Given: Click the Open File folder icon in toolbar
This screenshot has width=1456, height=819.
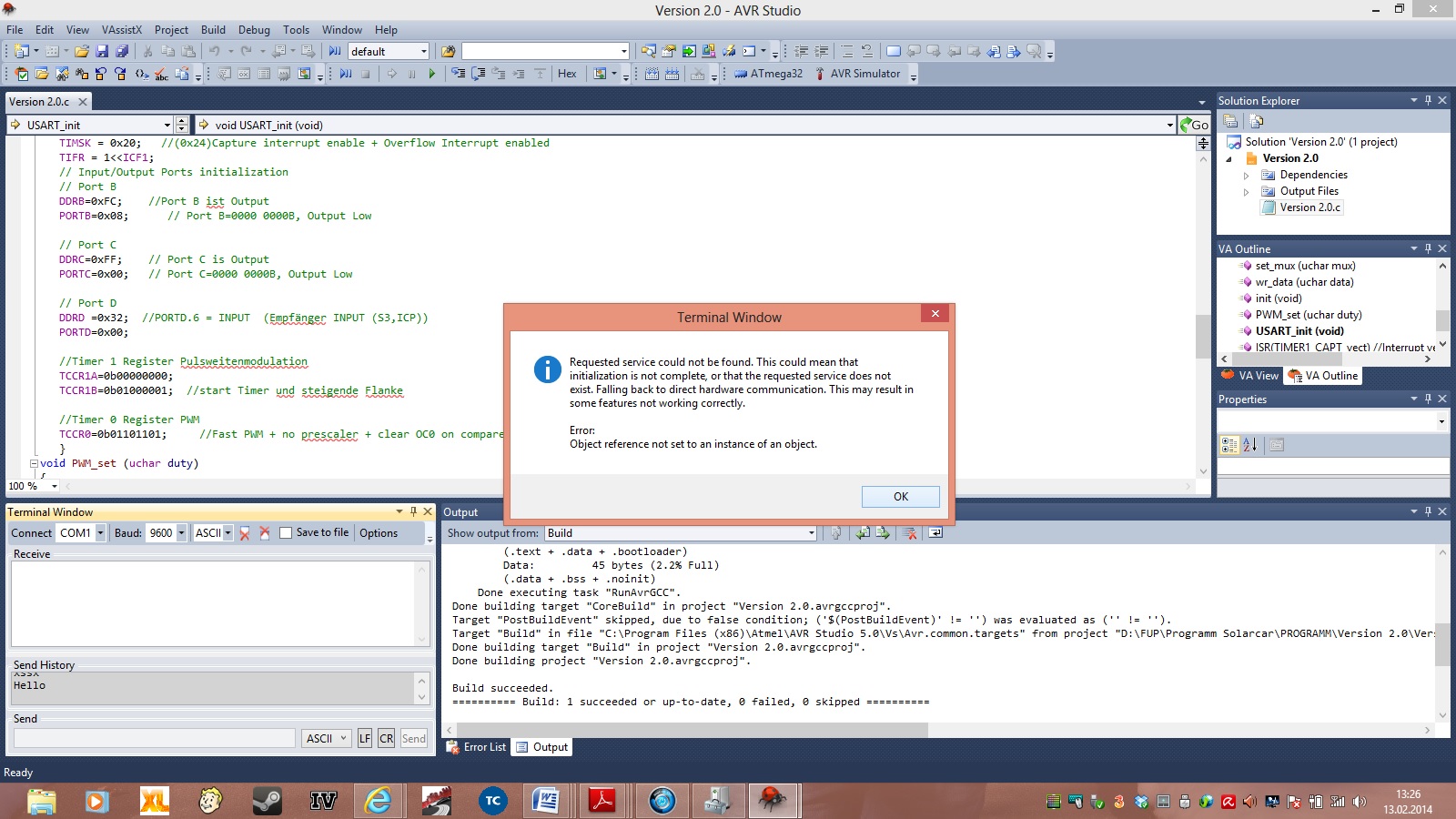Looking at the screenshot, I should [82, 51].
